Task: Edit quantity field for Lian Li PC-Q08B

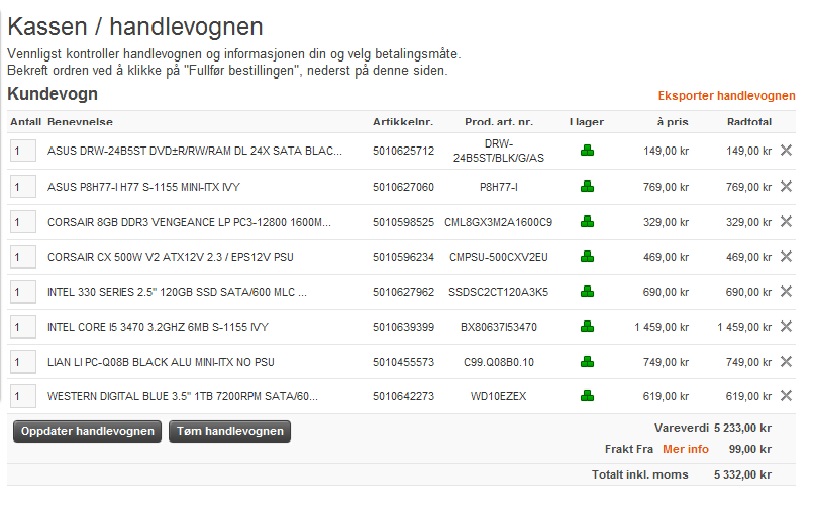Action: (23, 362)
